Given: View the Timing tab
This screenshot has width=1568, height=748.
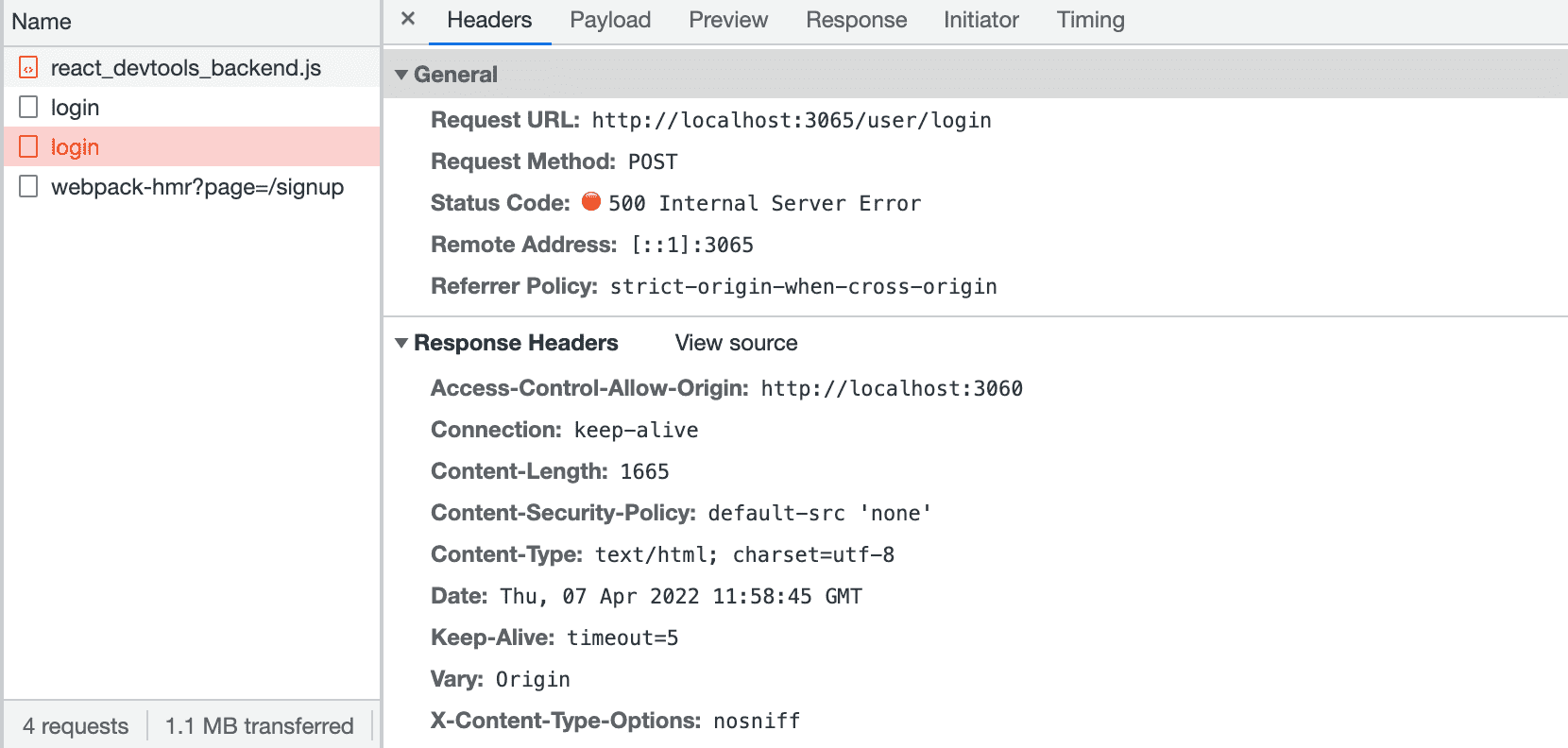Looking at the screenshot, I should click(1090, 20).
